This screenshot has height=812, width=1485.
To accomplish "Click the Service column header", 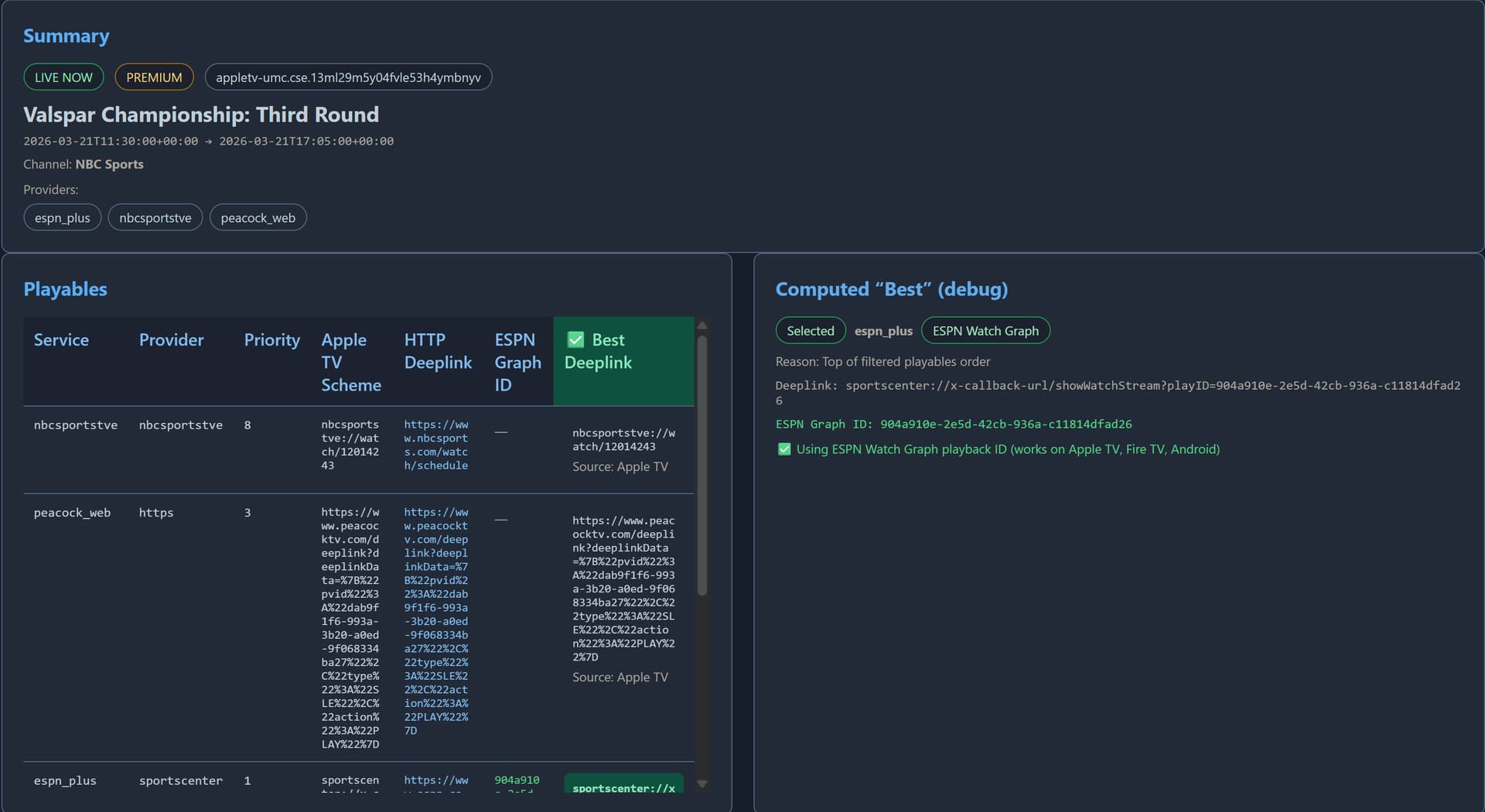I will (x=61, y=339).
